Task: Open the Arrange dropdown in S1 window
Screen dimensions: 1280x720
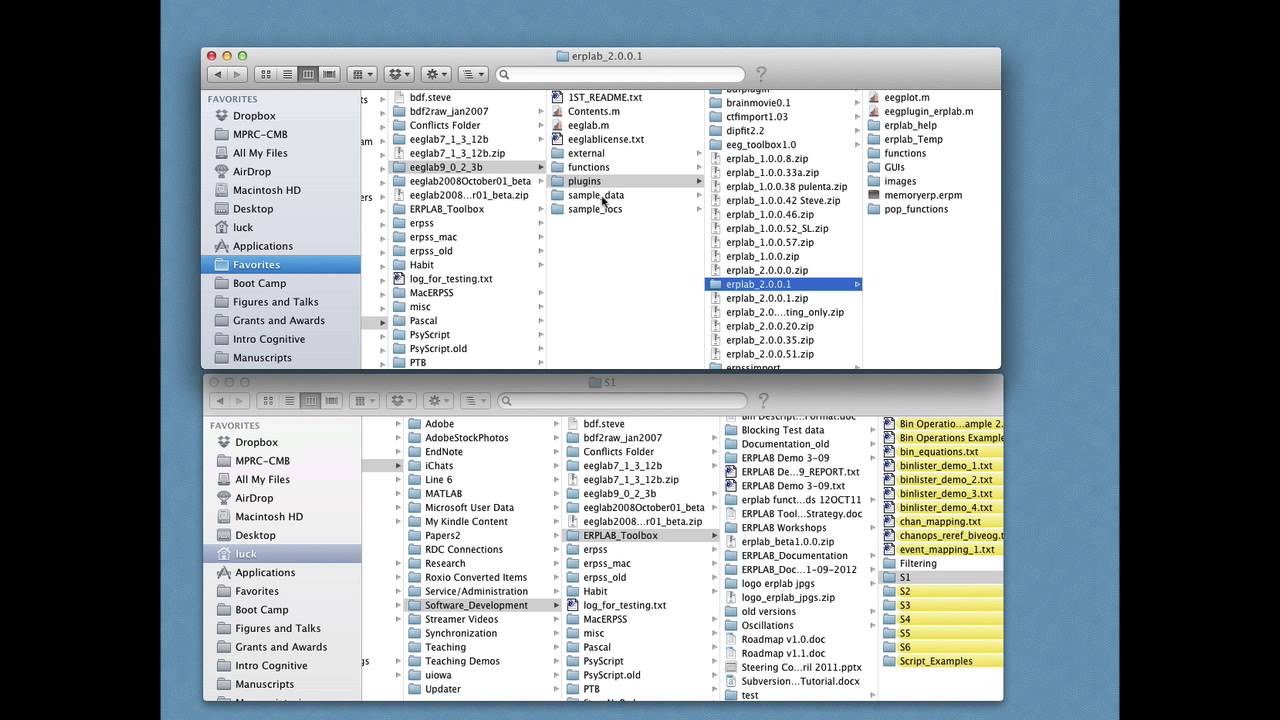Action: click(x=363, y=400)
